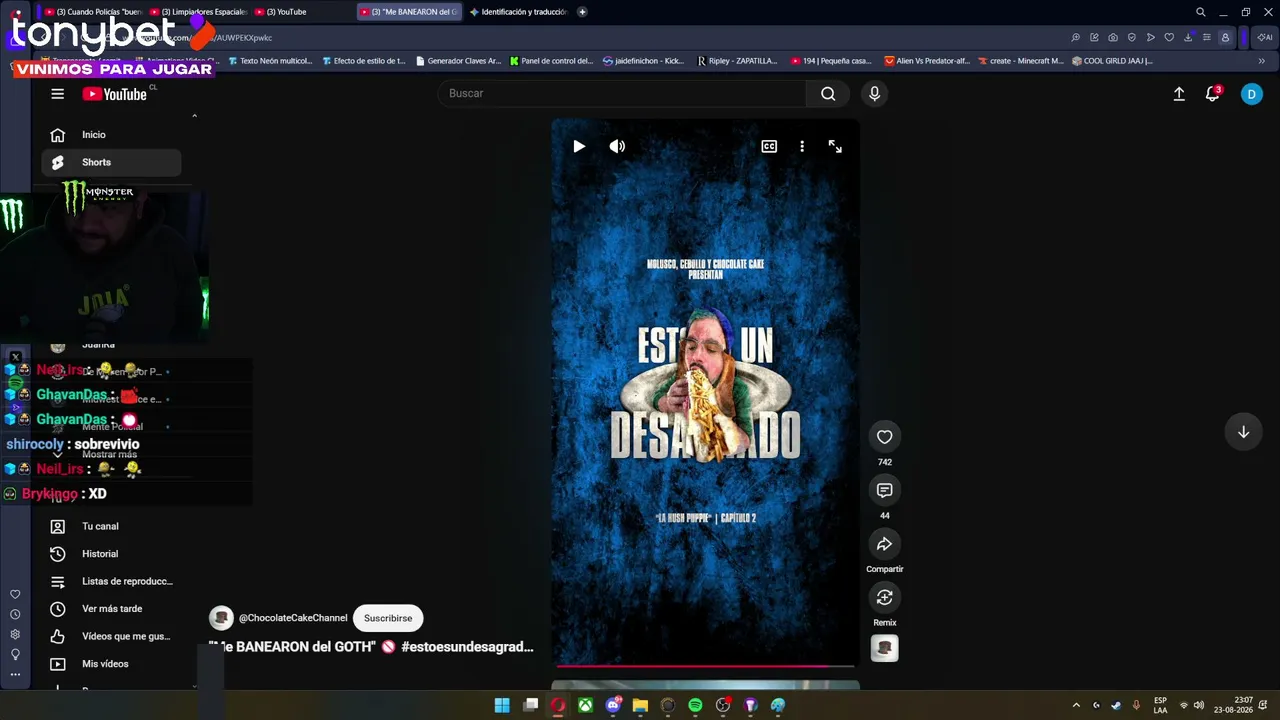Open the YouTube hamburger guide menu
1280x720 pixels.
coord(57,94)
